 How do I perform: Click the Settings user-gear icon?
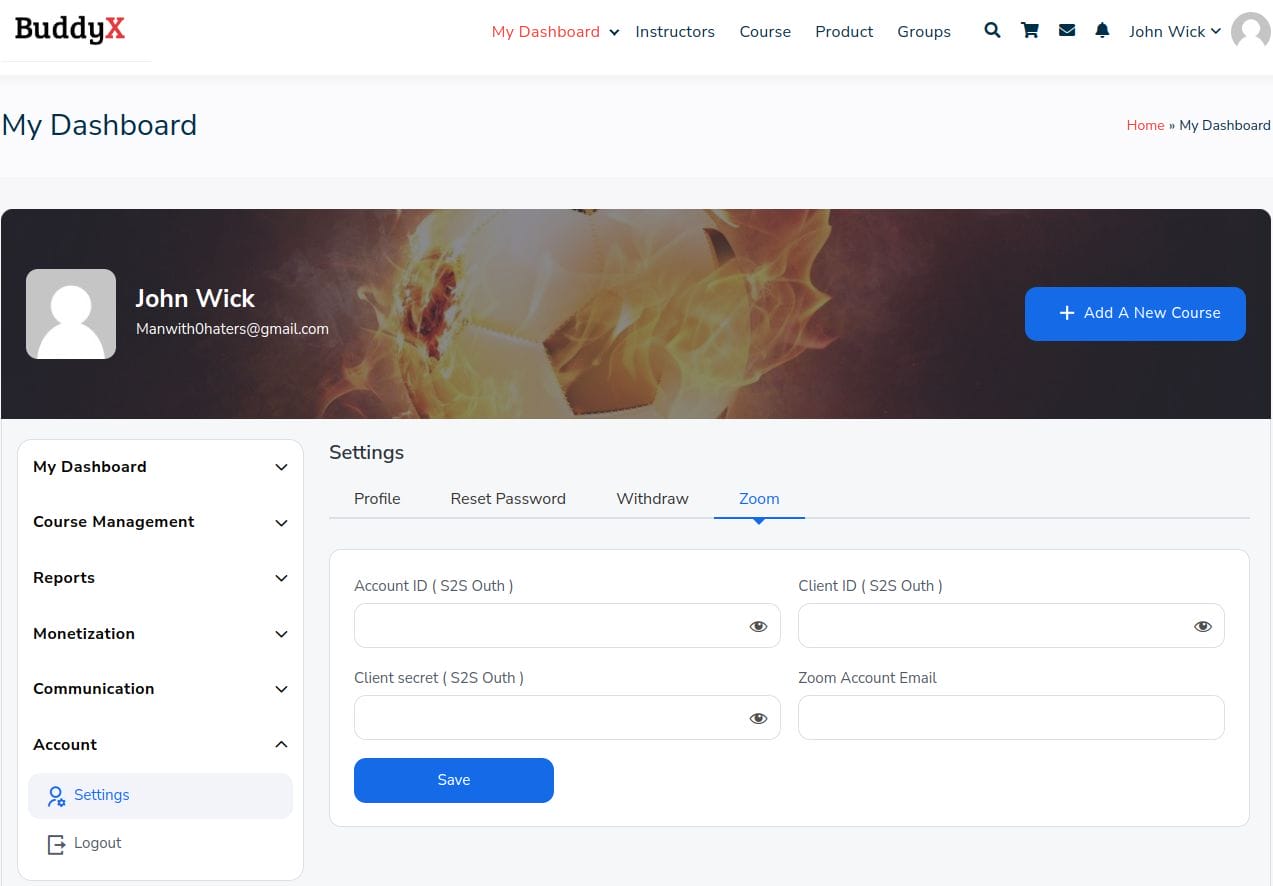56,796
